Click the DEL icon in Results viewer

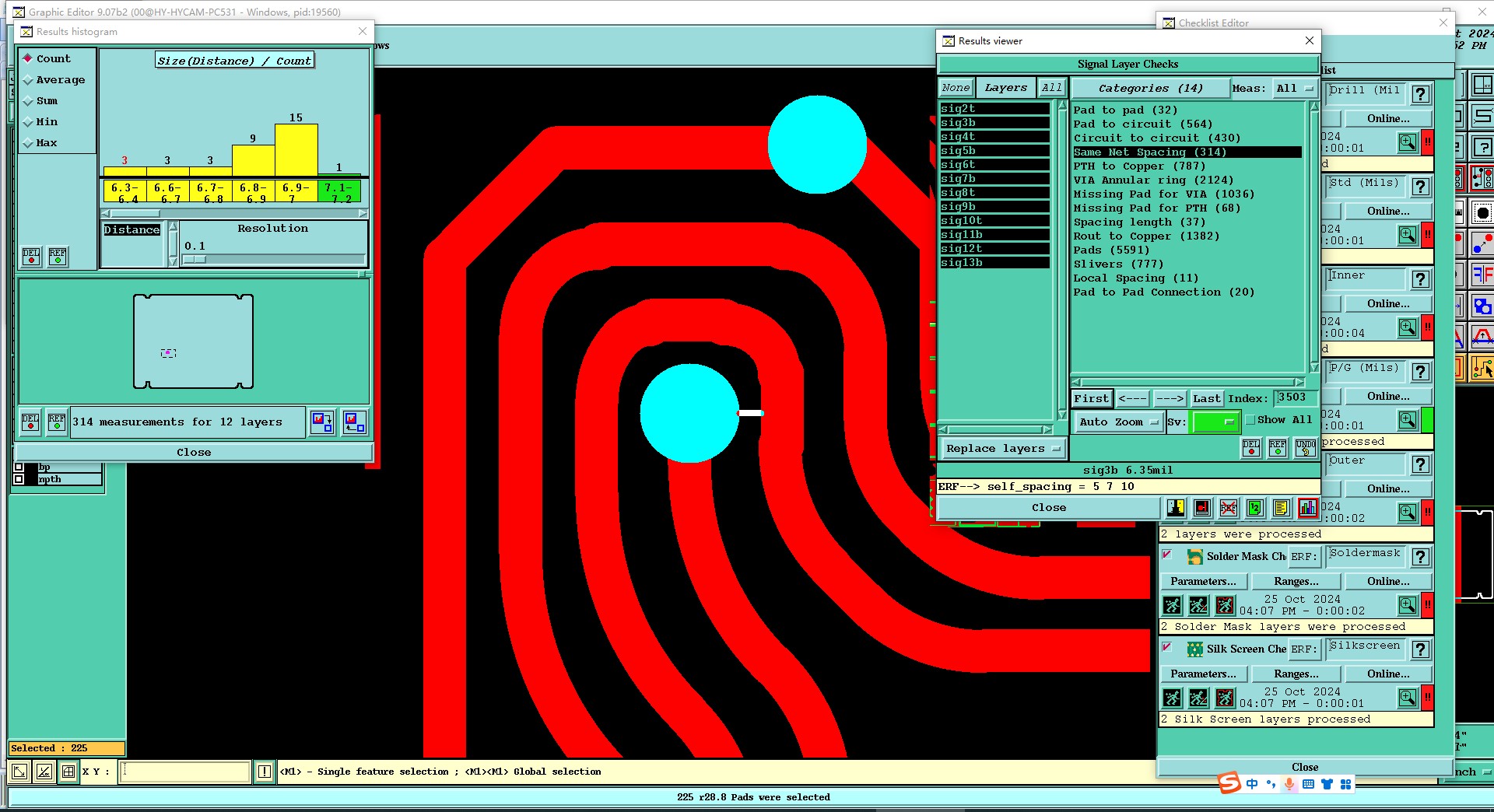coord(1251,447)
